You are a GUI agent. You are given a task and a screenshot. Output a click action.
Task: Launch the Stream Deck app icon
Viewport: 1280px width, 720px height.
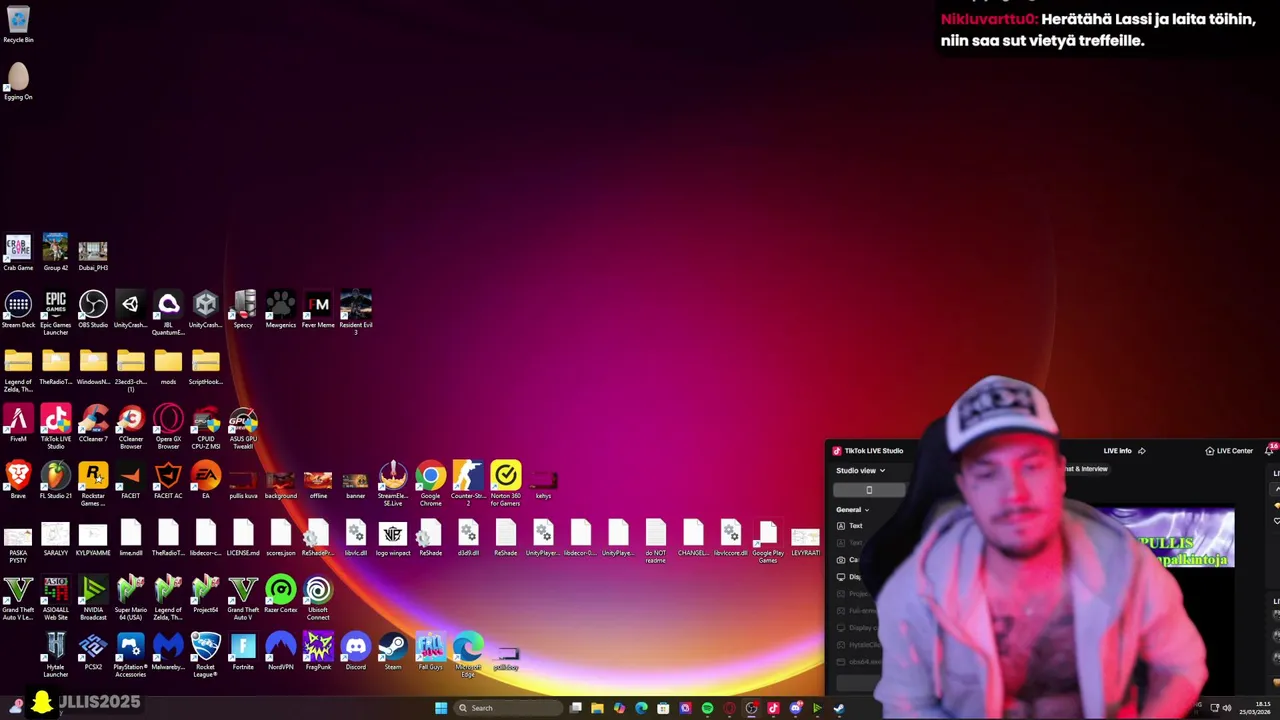18,309
